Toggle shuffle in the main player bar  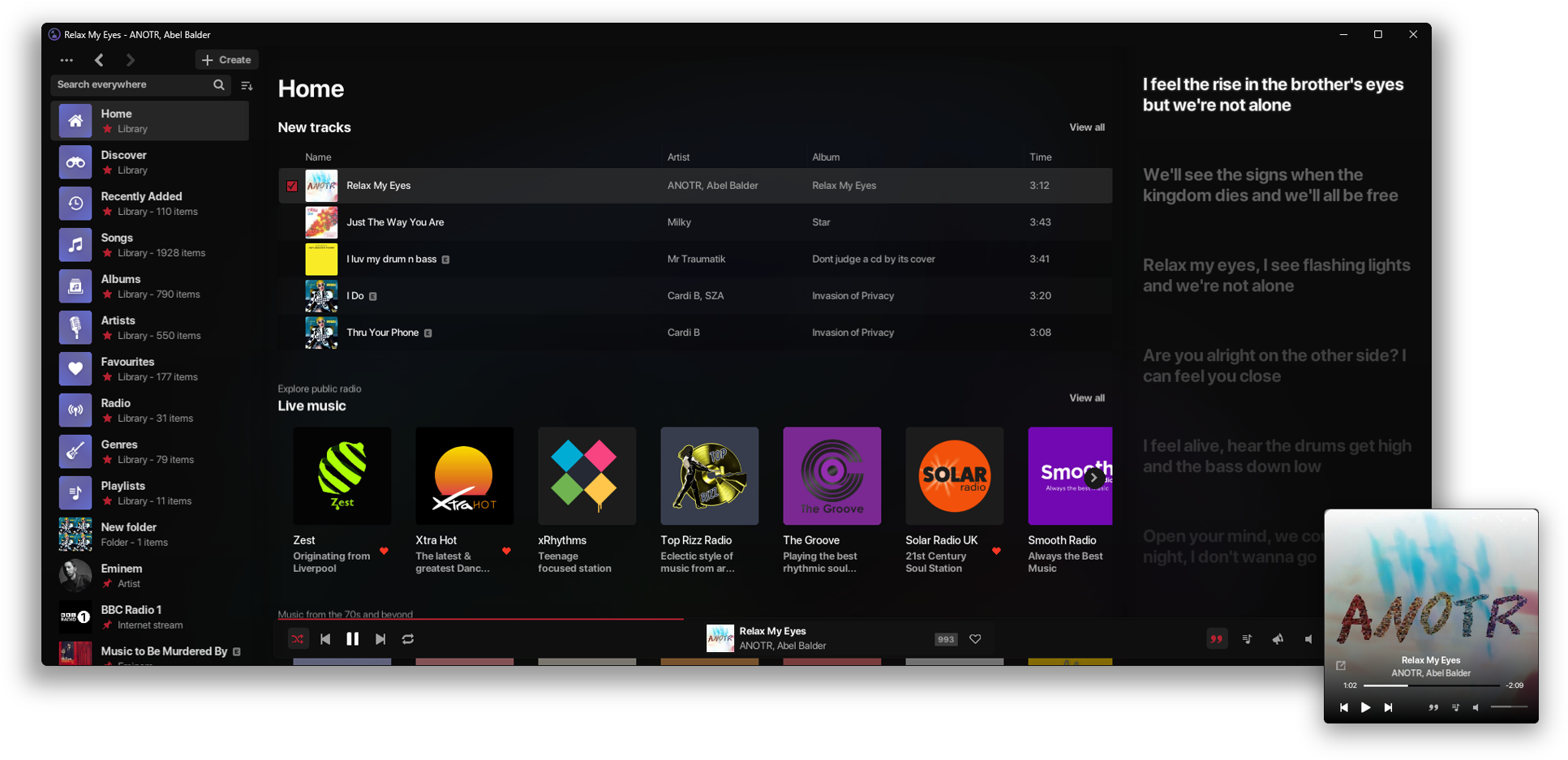tap(298, 639)
